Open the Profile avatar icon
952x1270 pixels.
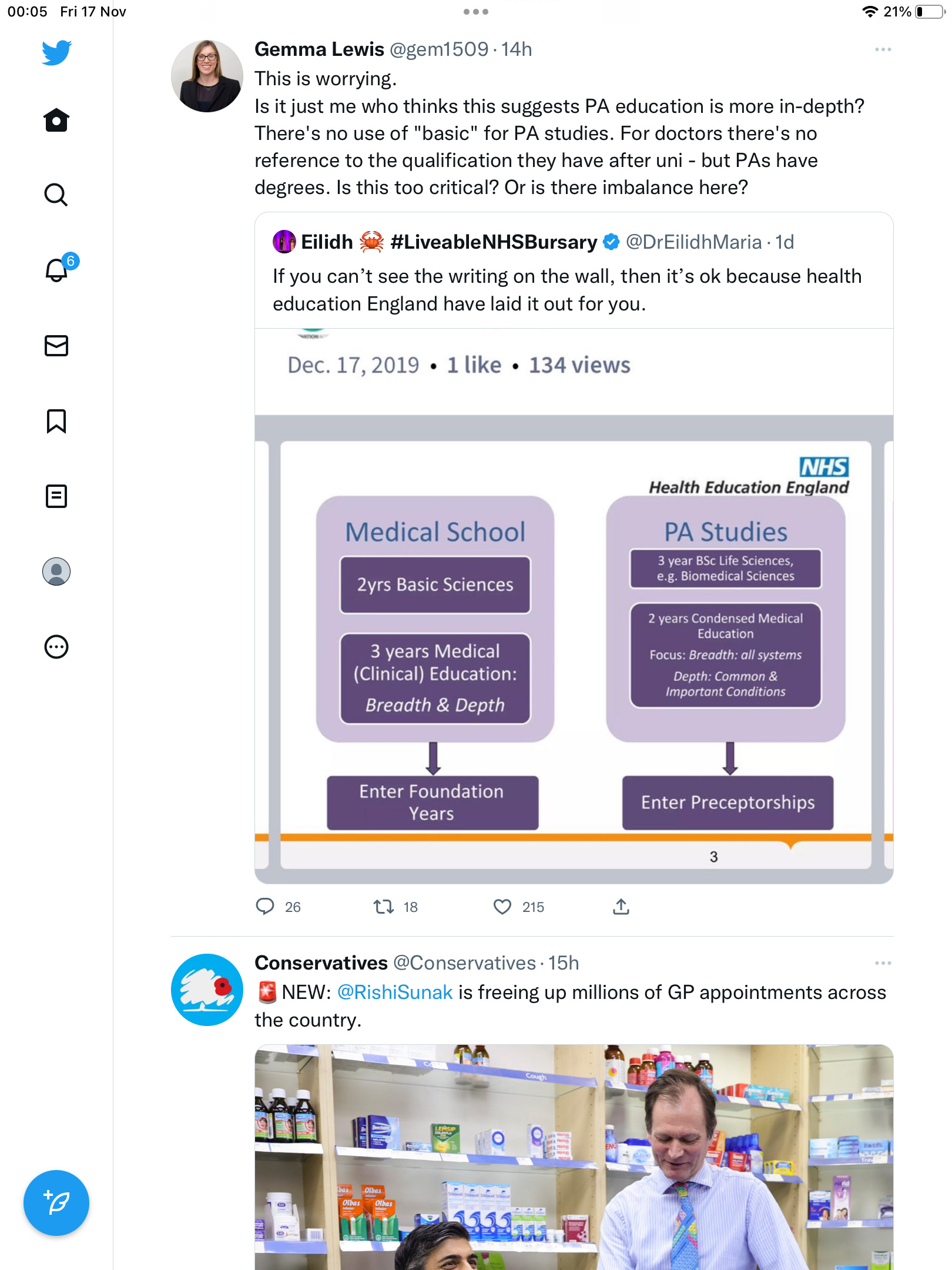56,571
